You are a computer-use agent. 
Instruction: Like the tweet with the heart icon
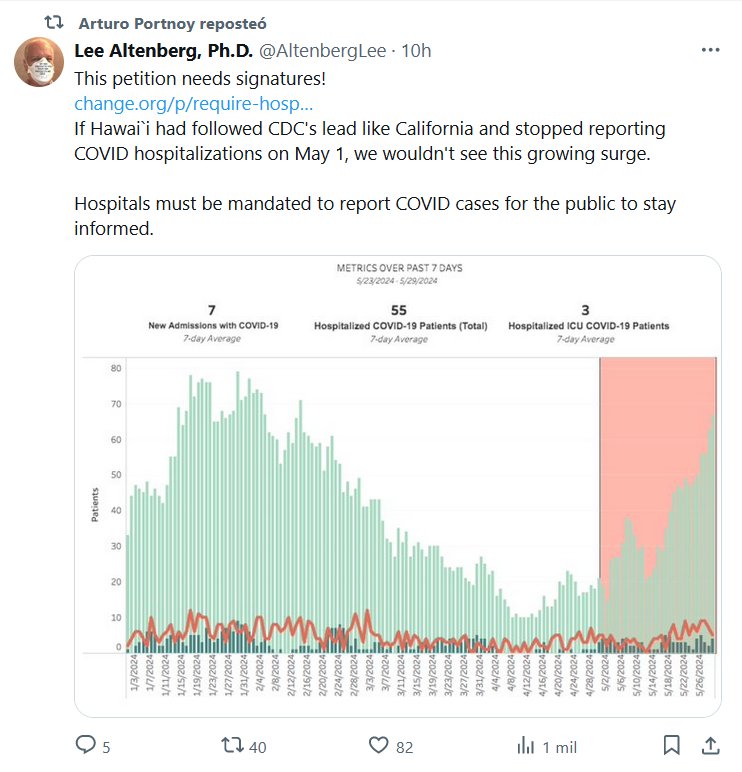pyautogui.click(x=378, y=745)
